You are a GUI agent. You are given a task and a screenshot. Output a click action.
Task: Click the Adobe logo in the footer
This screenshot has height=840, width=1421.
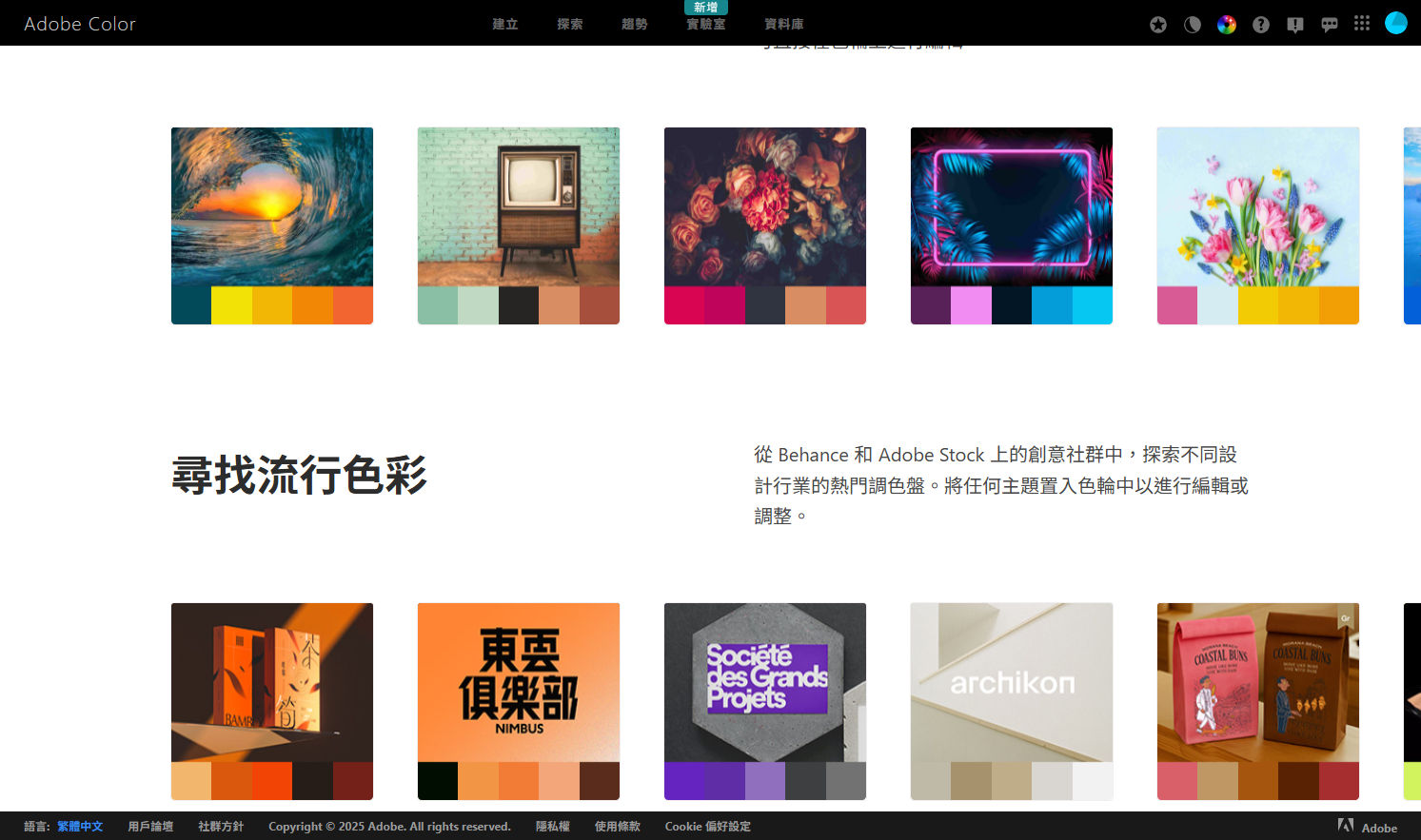pyautogui.click(x=1346, y=826)
